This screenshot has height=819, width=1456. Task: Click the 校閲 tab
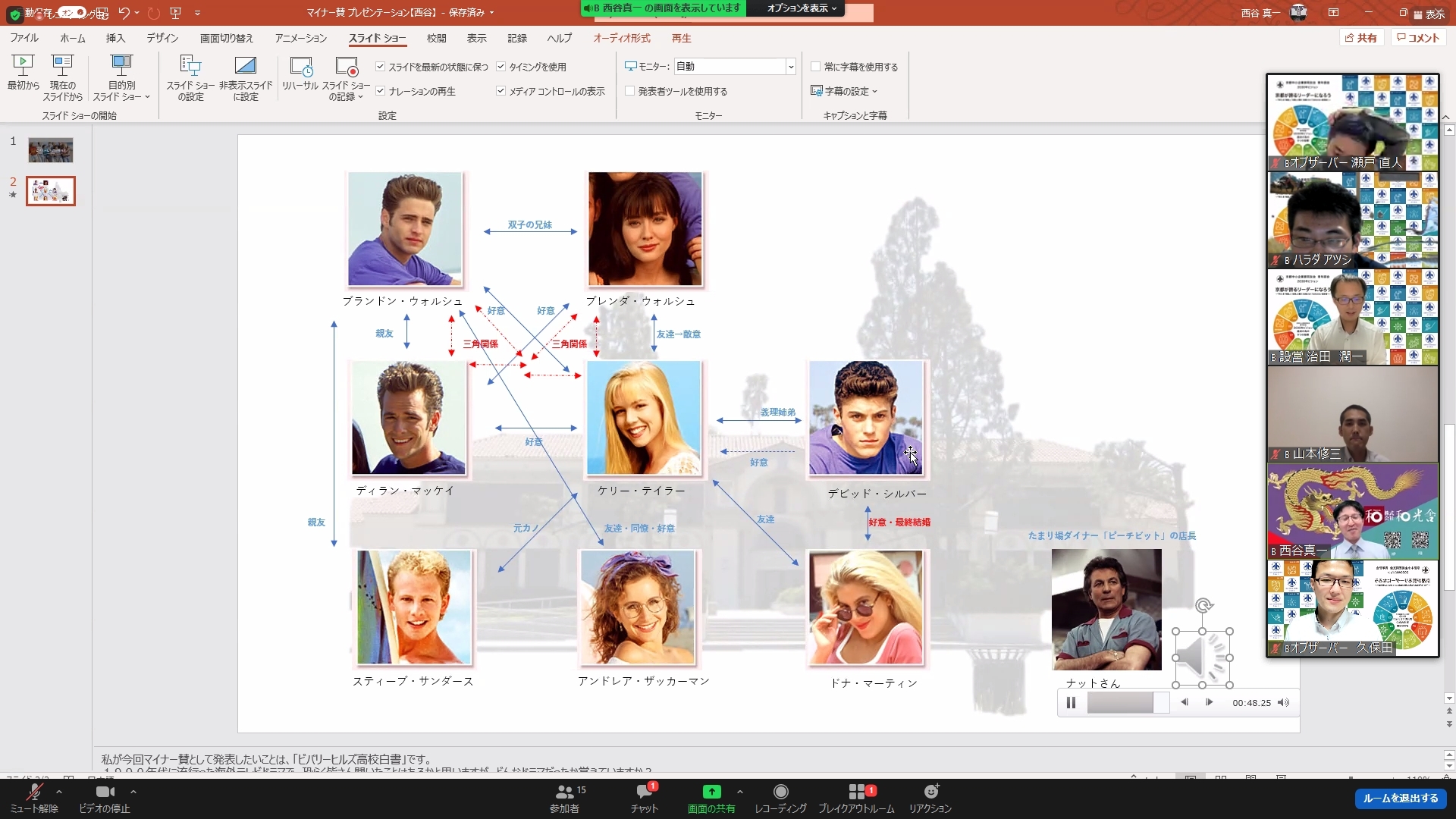[x=436, y=38]
